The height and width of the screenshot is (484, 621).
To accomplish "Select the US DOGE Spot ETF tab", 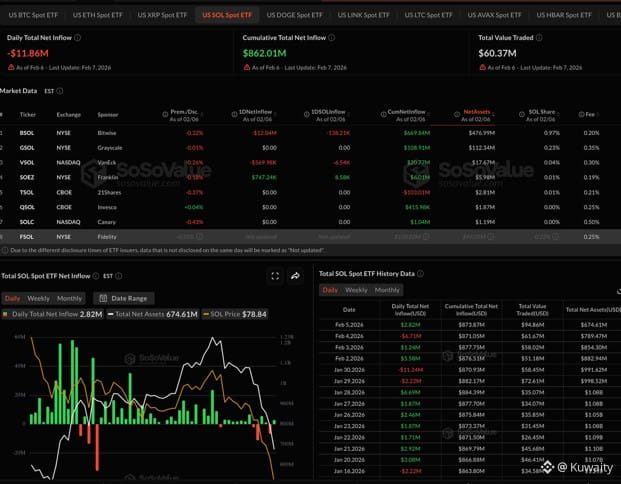I will [294, 15].
